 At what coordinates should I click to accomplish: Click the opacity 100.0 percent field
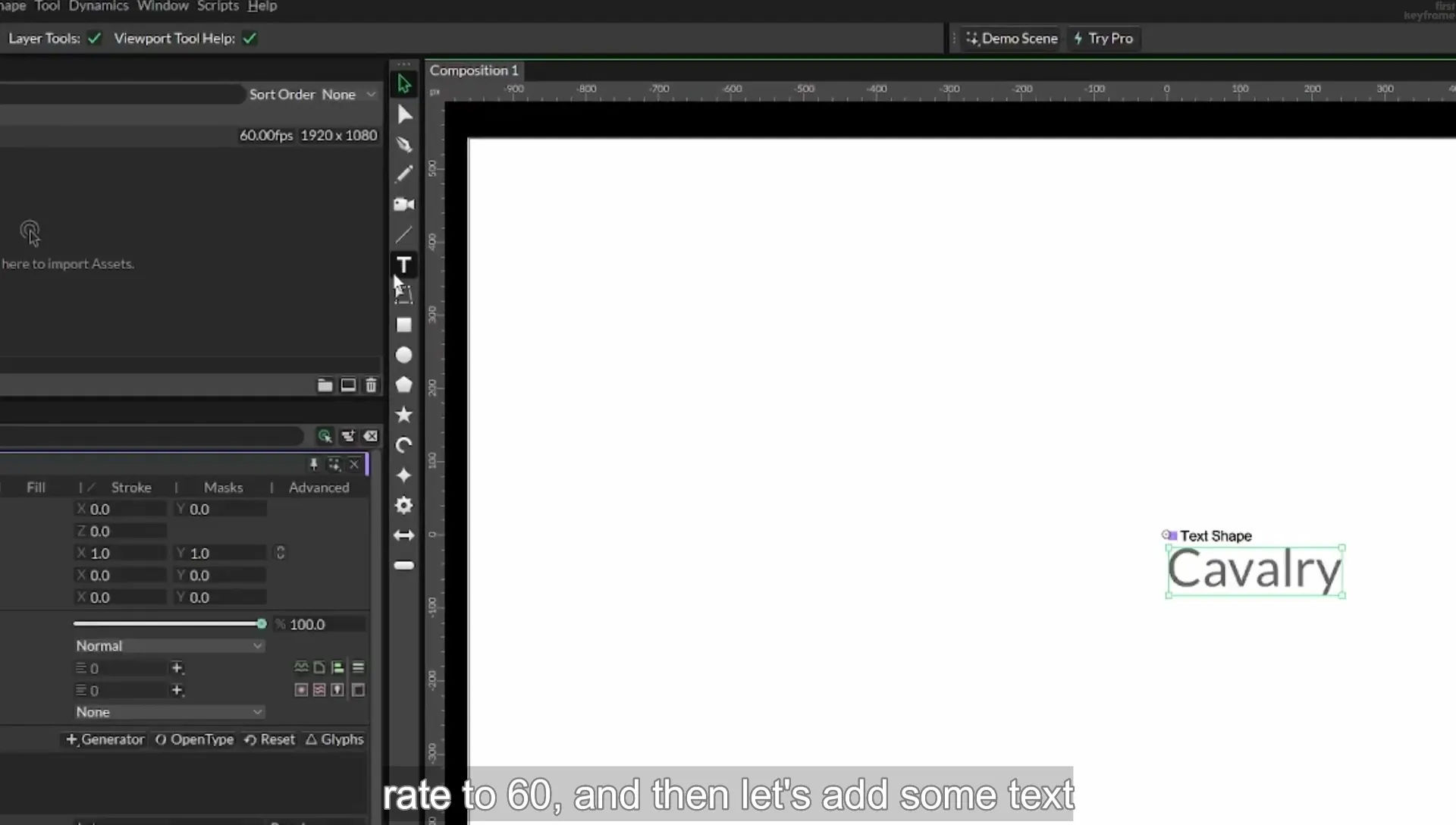pyautogui.click(x=320, y=625)
